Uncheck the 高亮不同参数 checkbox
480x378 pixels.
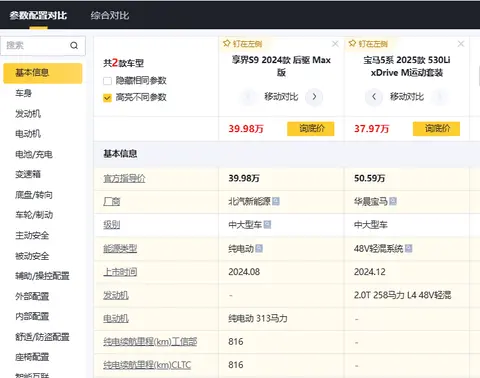pyautogui.click(x=107, y=98)
